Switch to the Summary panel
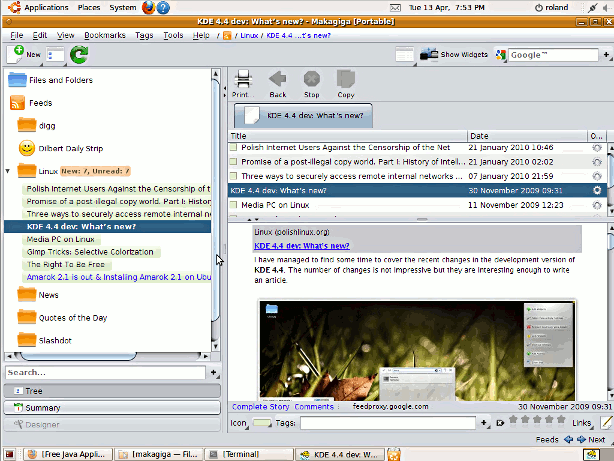Screen dimensions: 614x461 (112, 408)
